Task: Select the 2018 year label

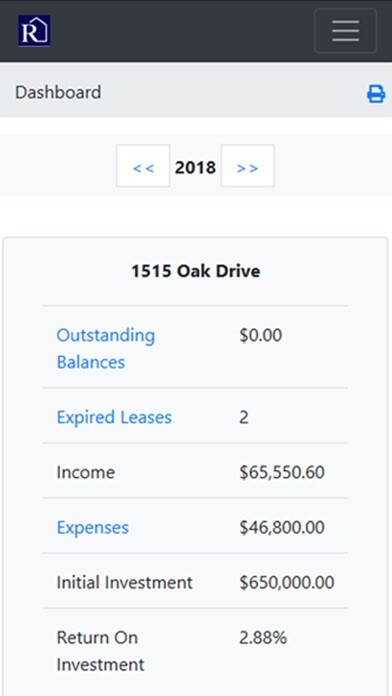Action: (x=195, y=167)
